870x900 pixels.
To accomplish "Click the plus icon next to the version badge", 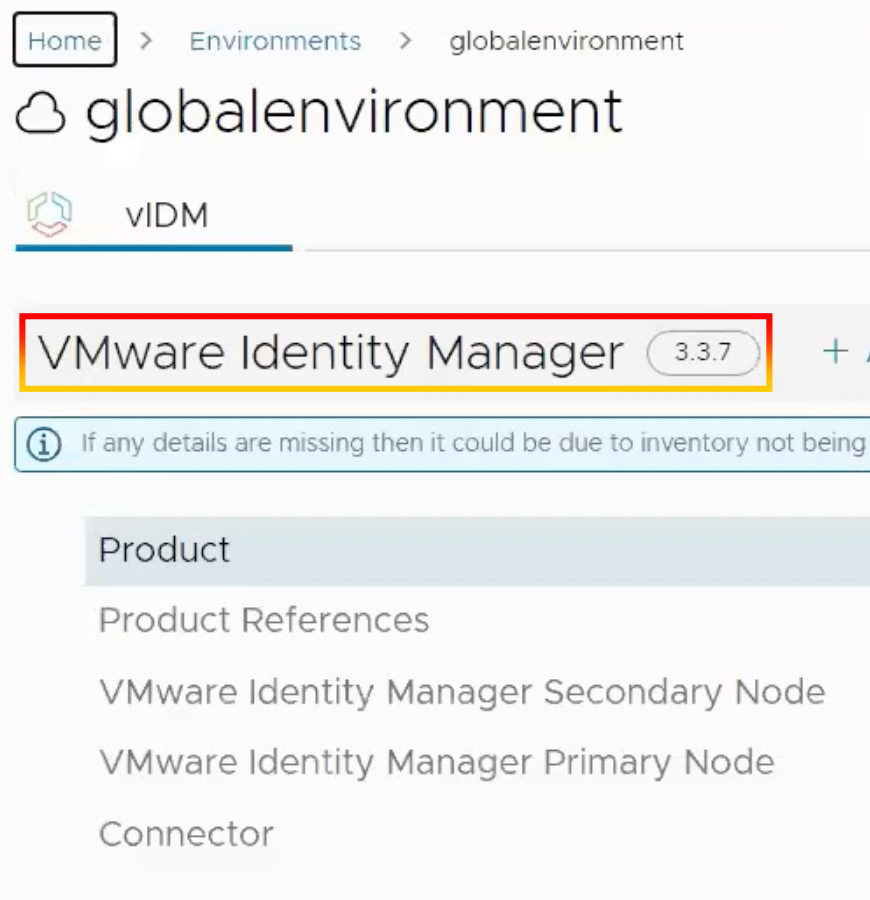I will (x=834, y=351).
